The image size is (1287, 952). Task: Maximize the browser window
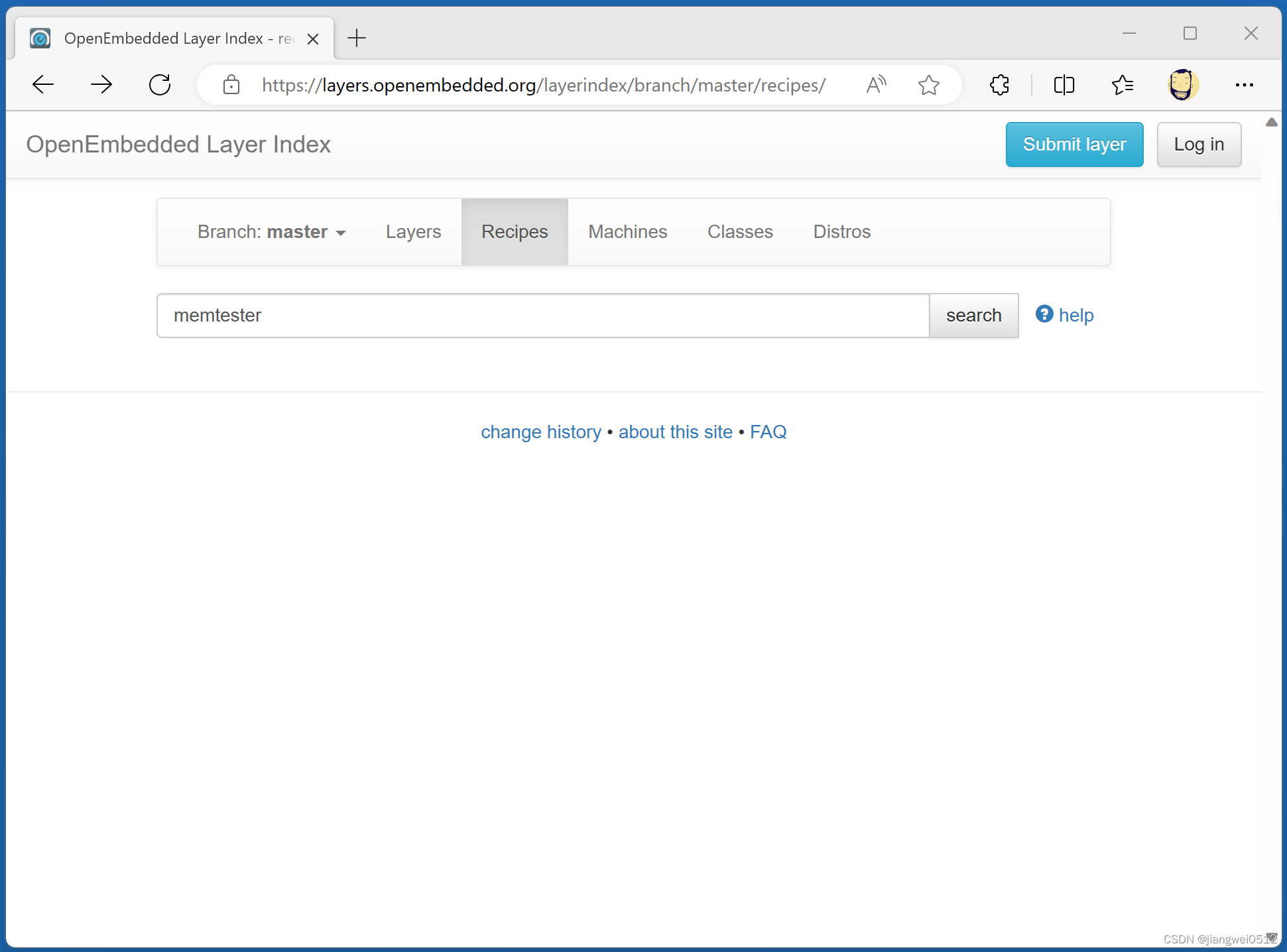point(1190,33)
